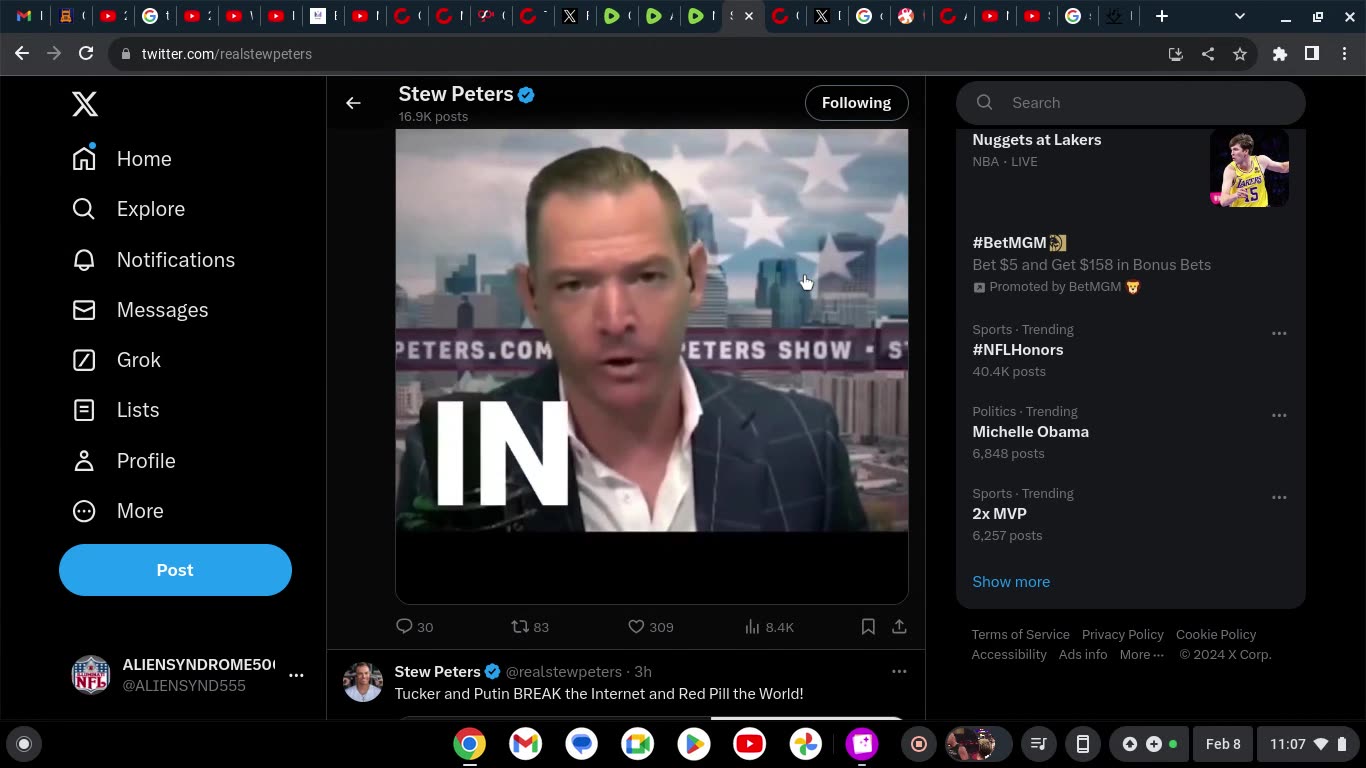Click the blue Post button

point(175,570)
